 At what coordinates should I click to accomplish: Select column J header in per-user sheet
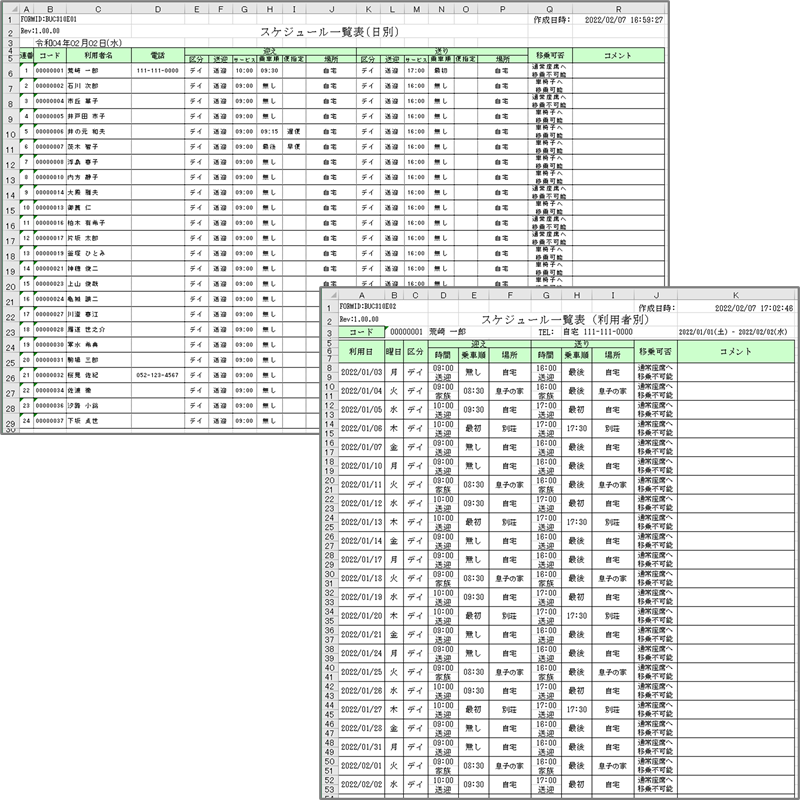click(656, 295)
